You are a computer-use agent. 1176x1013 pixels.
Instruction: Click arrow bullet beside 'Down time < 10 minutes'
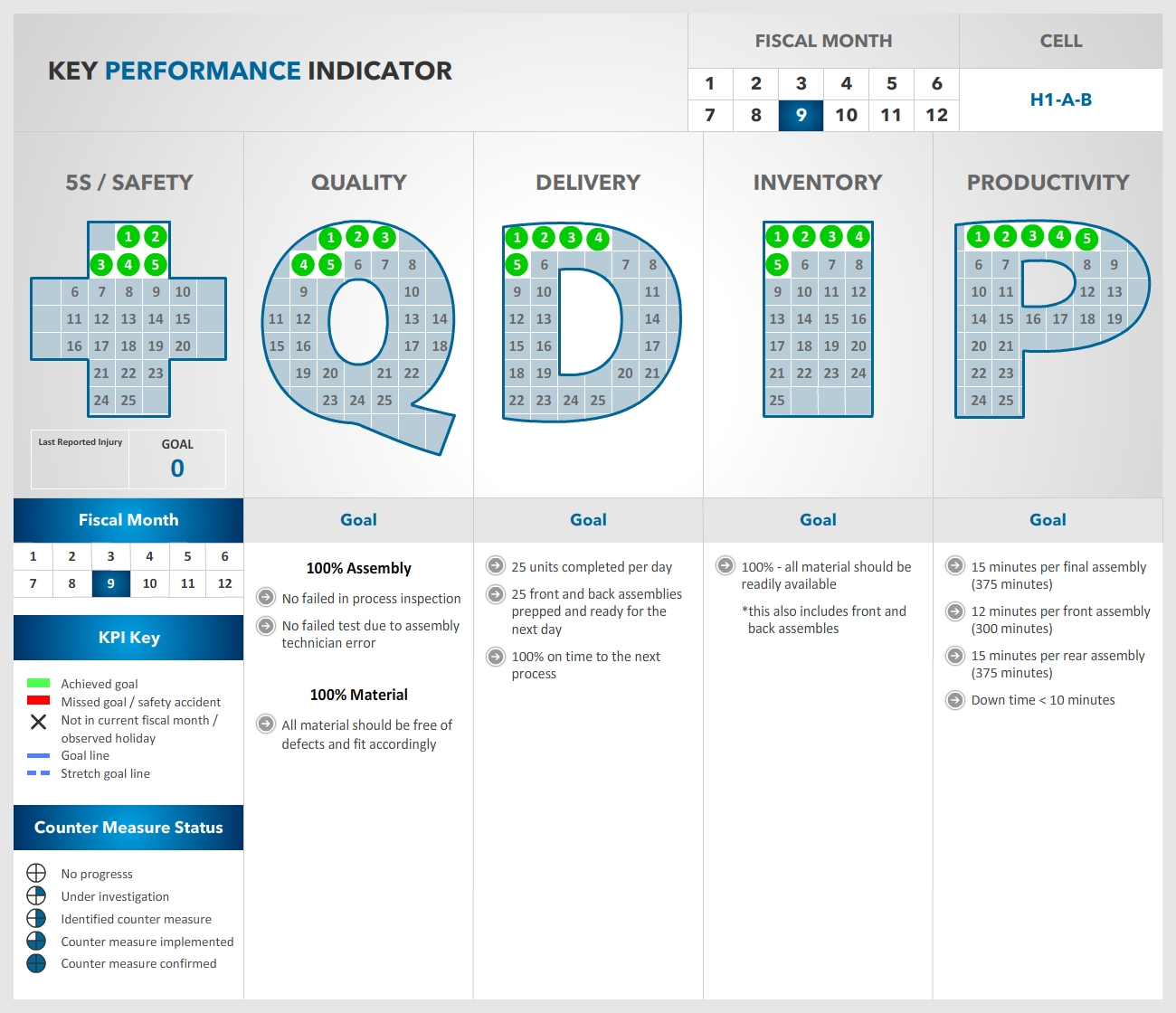coord(955,699)
